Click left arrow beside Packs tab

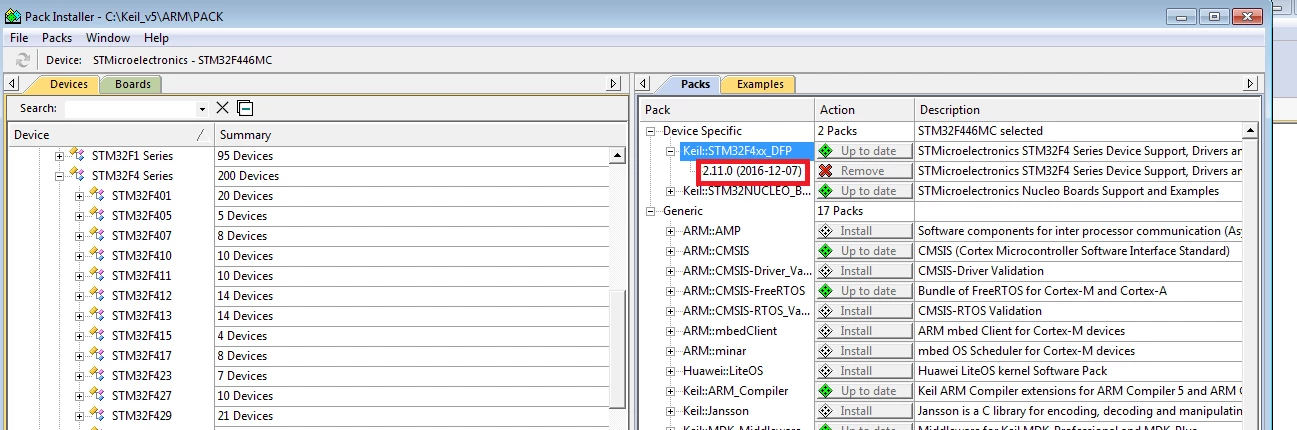click(646, 84)
